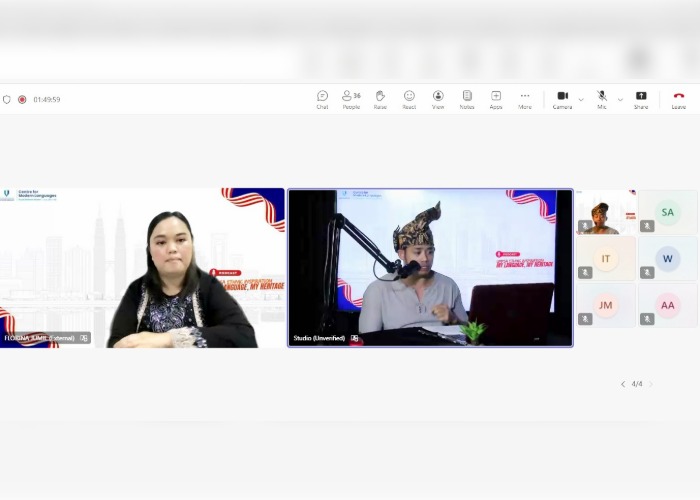Go to previous participants page

pyautogui.click(x=622, y=384)
